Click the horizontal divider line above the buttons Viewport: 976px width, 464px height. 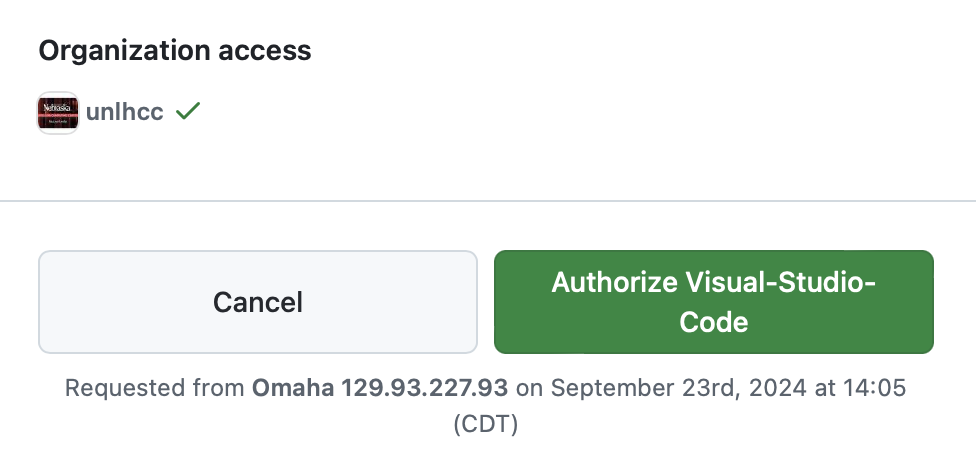488,201
